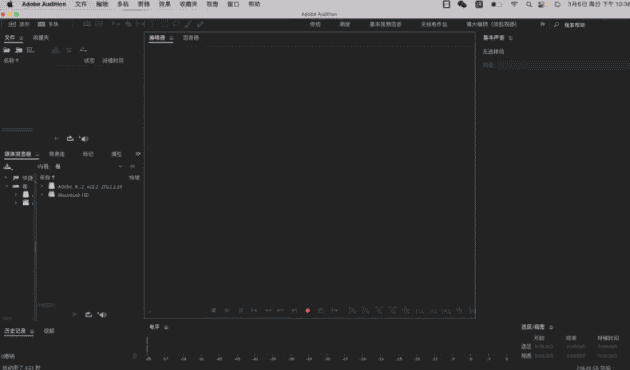Select the Paintbrush Selection tool
Viewport: 630px width, 370px height.
(188, 25)
